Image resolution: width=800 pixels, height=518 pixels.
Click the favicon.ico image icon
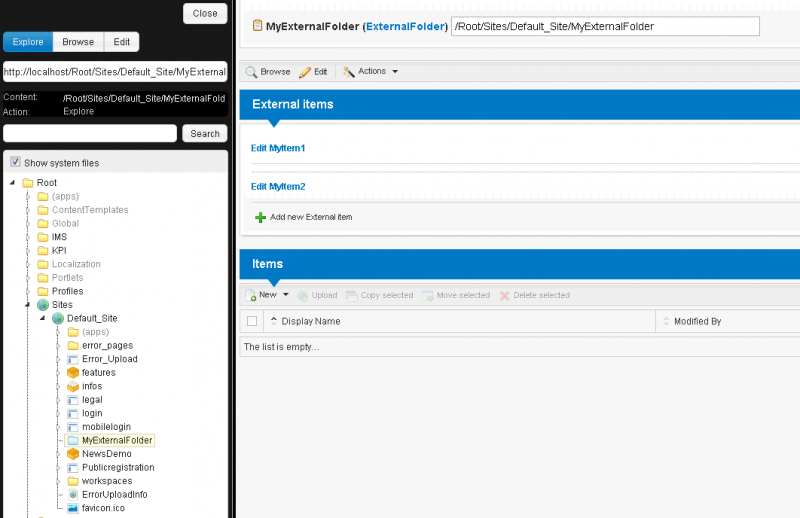pos(73,508)
